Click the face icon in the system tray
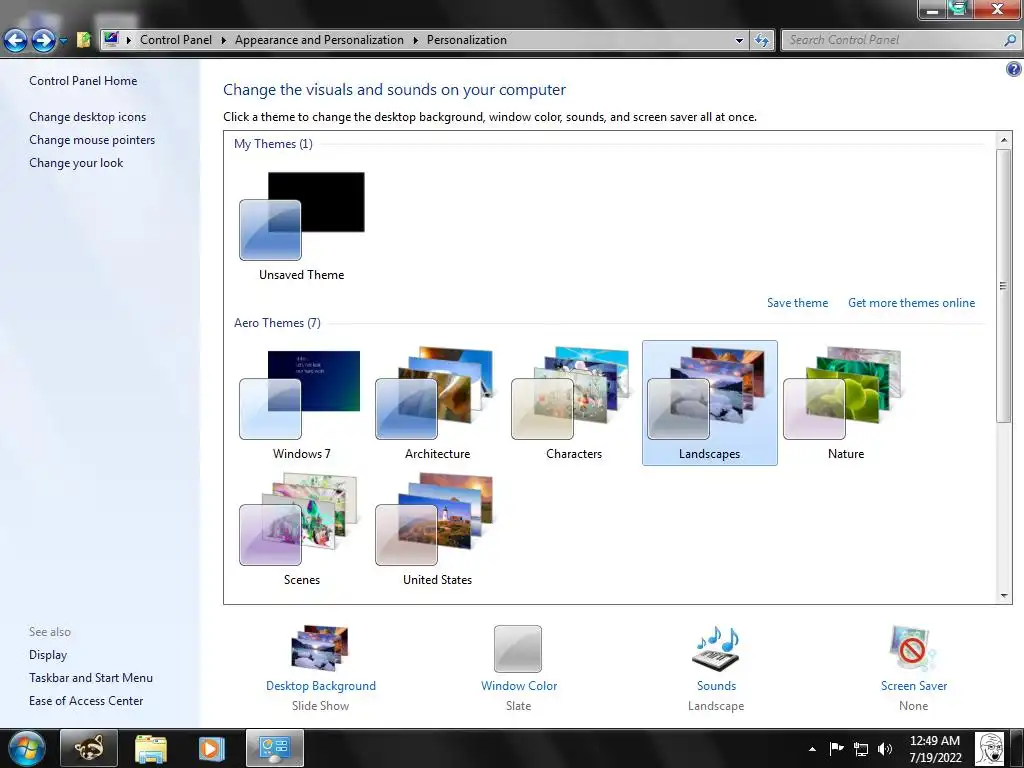 tap(989, 749)
